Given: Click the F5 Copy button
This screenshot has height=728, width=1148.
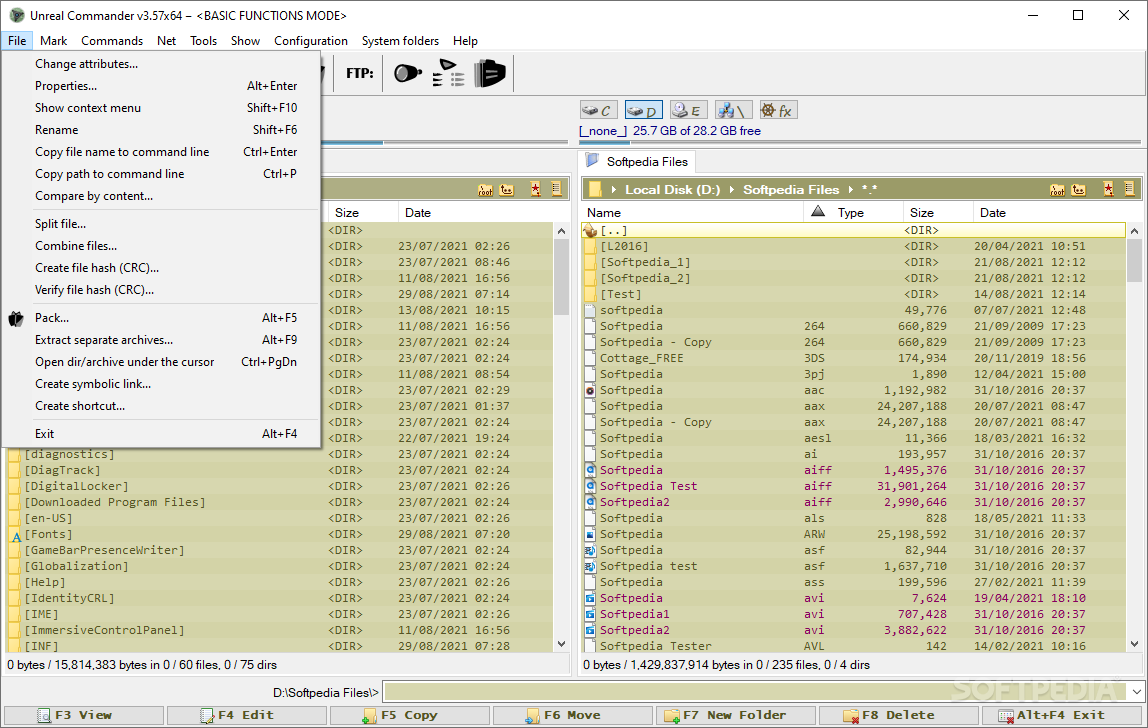Looking at the screenshot, I should coord(410,716).
